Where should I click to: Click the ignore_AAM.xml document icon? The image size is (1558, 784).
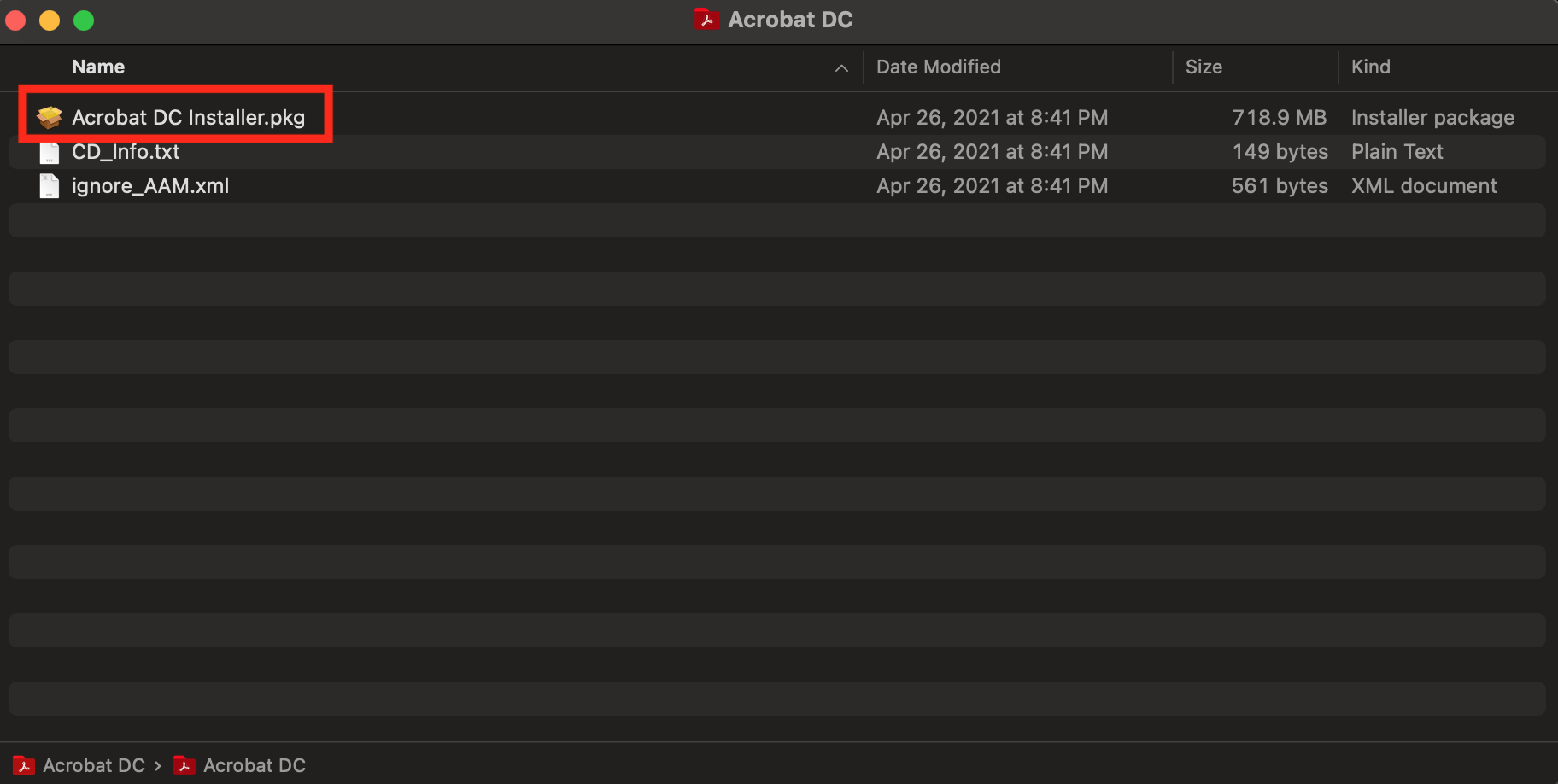(x=50, y=186)
